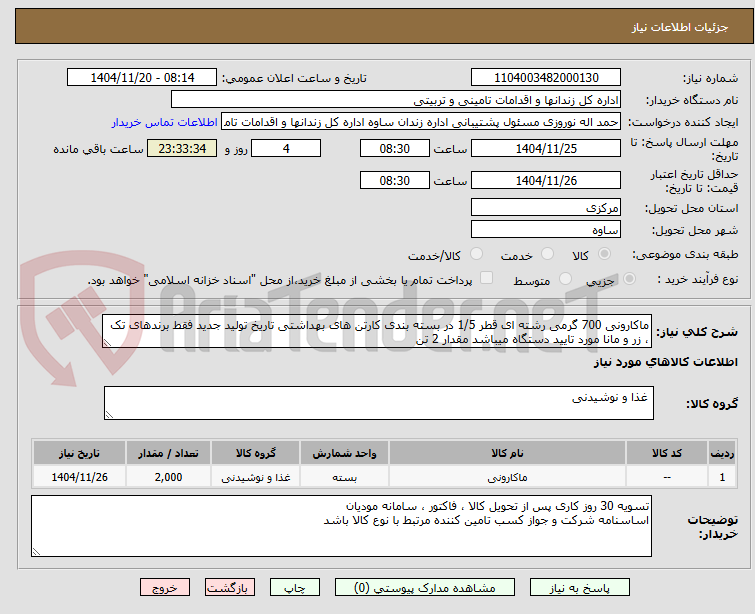Click the ماکارونی cell in the table

tap(508, 477)
